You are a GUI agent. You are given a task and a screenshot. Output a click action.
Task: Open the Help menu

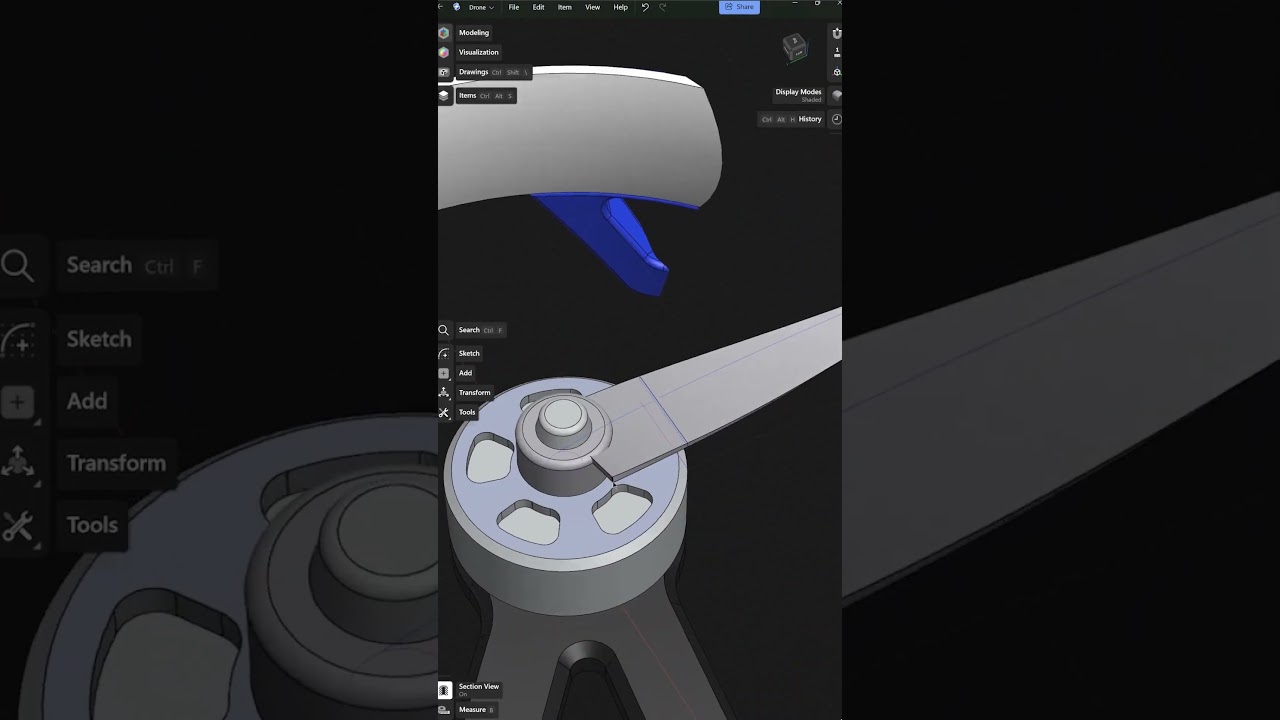tap(621, 7)
